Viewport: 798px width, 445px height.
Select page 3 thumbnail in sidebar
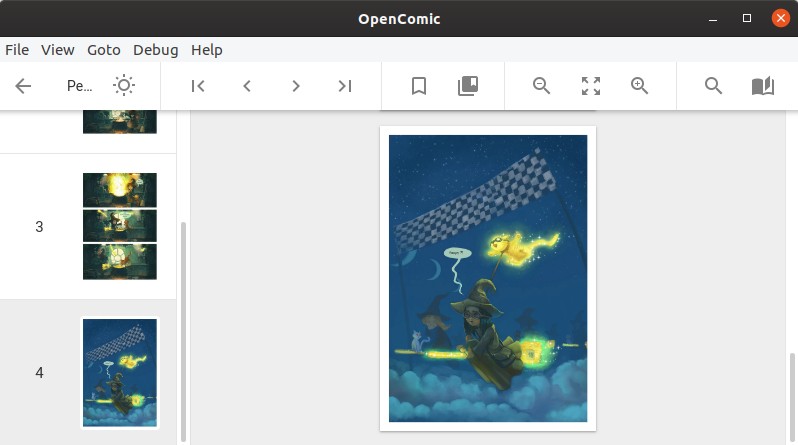pos(120,226)
